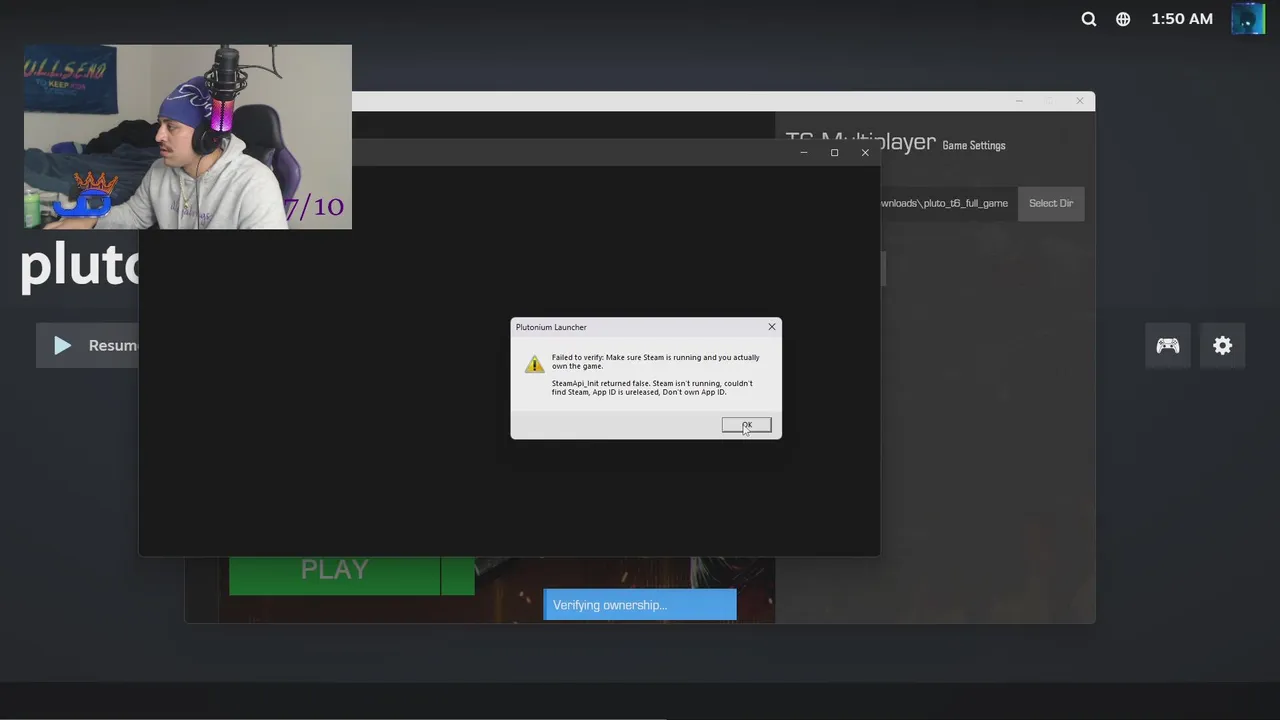Close the white-titled background window
This screenshot has height=720, width=1280.
1080,101
